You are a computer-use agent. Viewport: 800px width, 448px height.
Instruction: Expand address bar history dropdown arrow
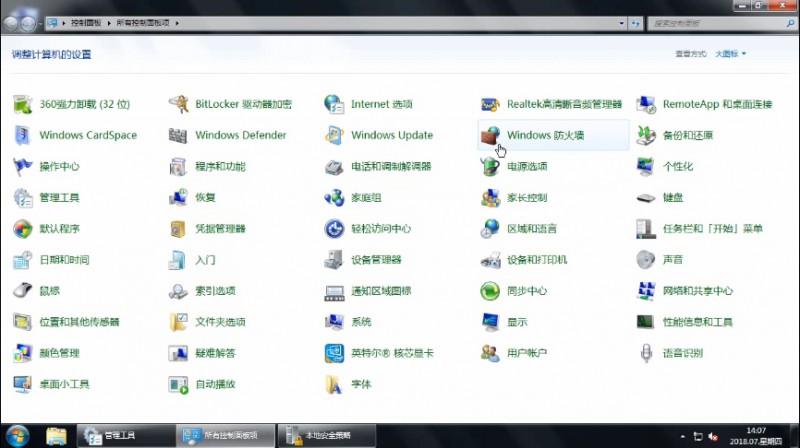click(621, 23)
